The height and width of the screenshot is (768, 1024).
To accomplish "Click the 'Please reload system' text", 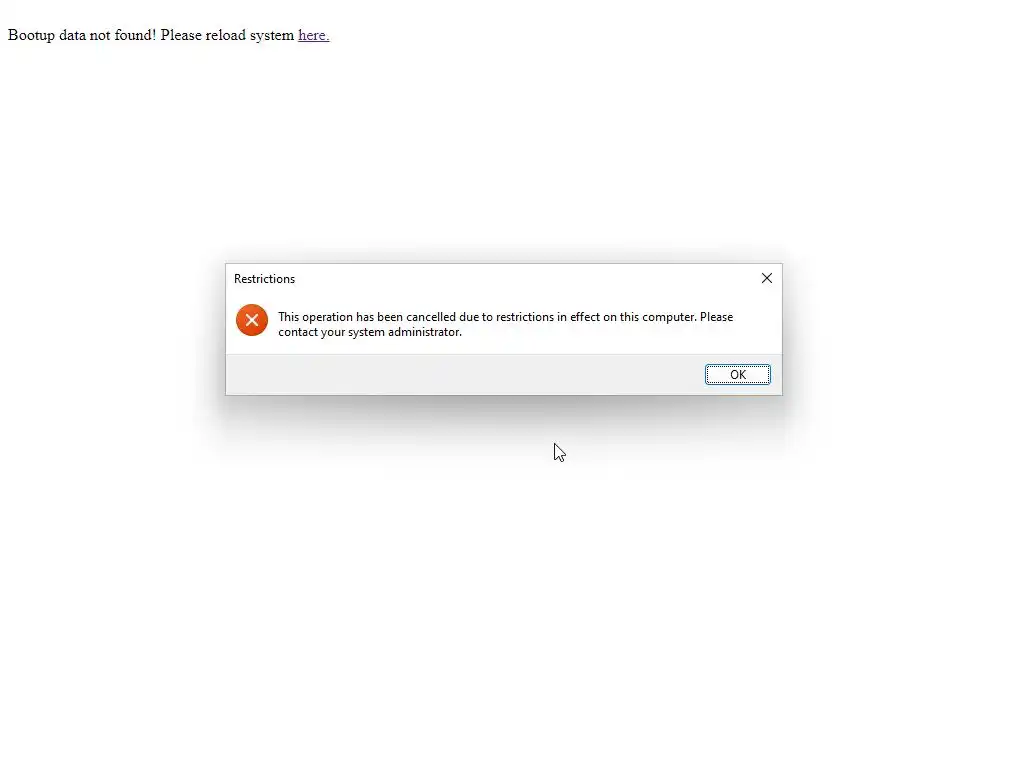I will click(227, 35).
